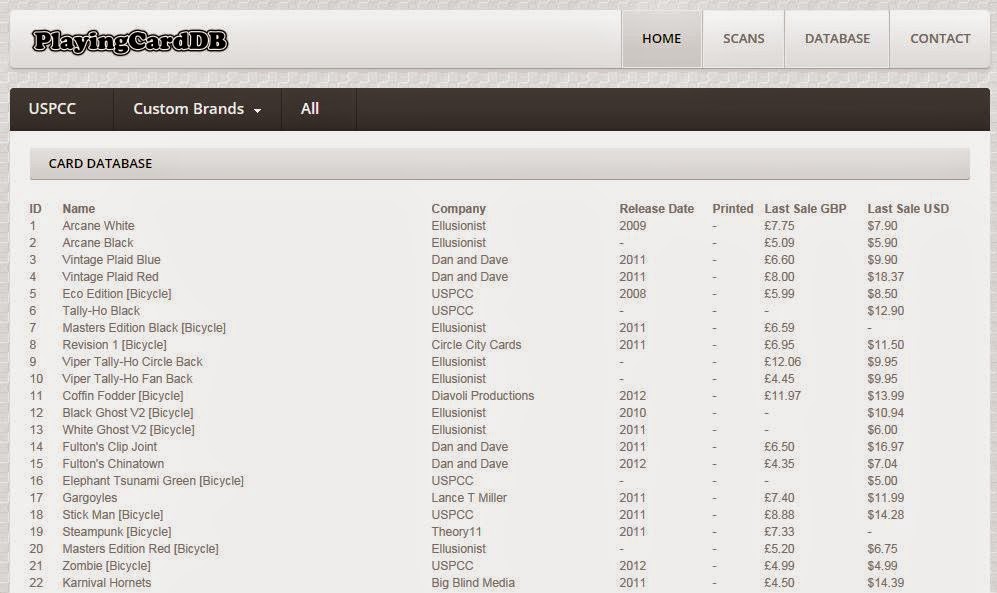Click the PlayingCardDB logo
The height and width of the screenshot is (593, 997).
[130, 41]
